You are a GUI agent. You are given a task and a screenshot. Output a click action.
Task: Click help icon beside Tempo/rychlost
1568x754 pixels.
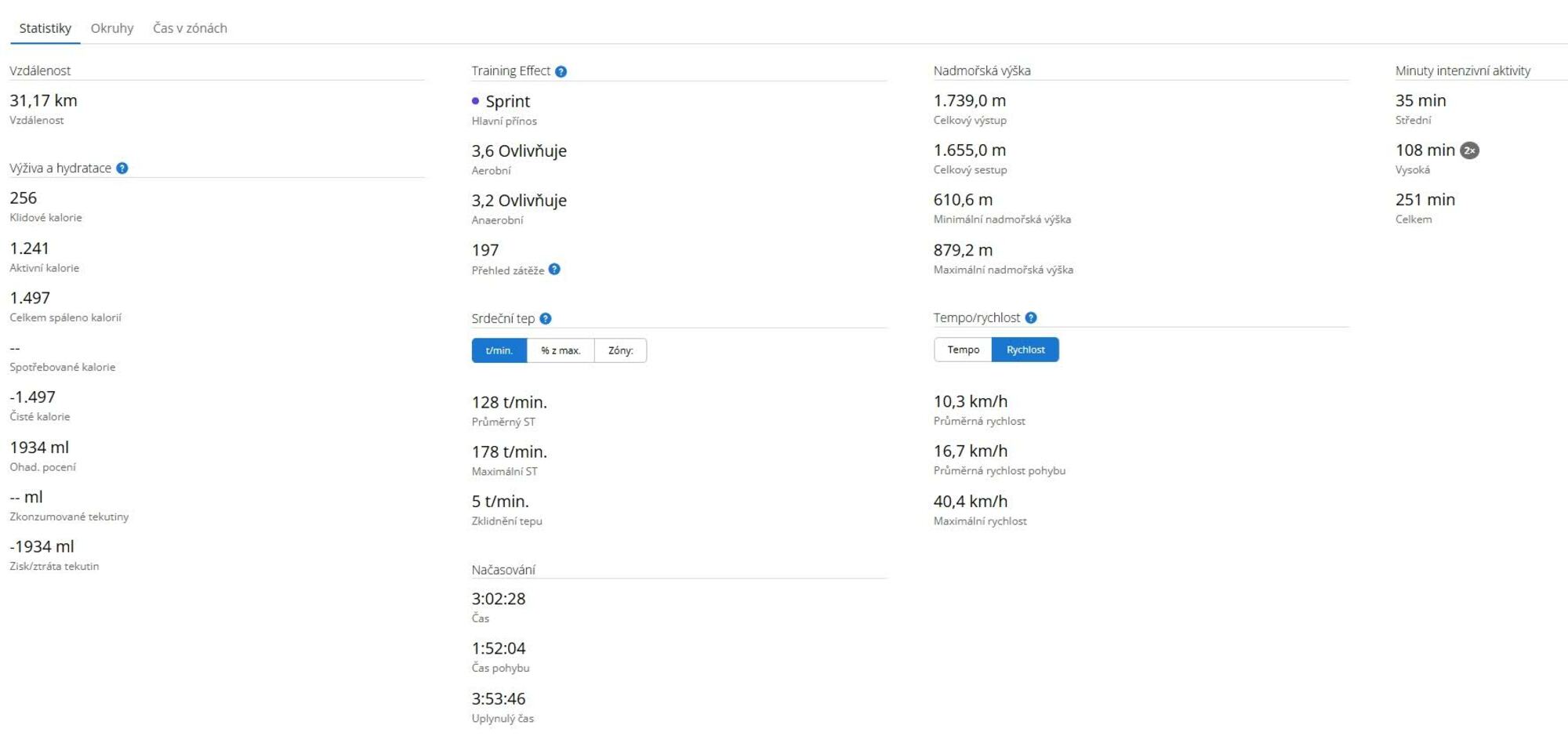point(1031,318)
